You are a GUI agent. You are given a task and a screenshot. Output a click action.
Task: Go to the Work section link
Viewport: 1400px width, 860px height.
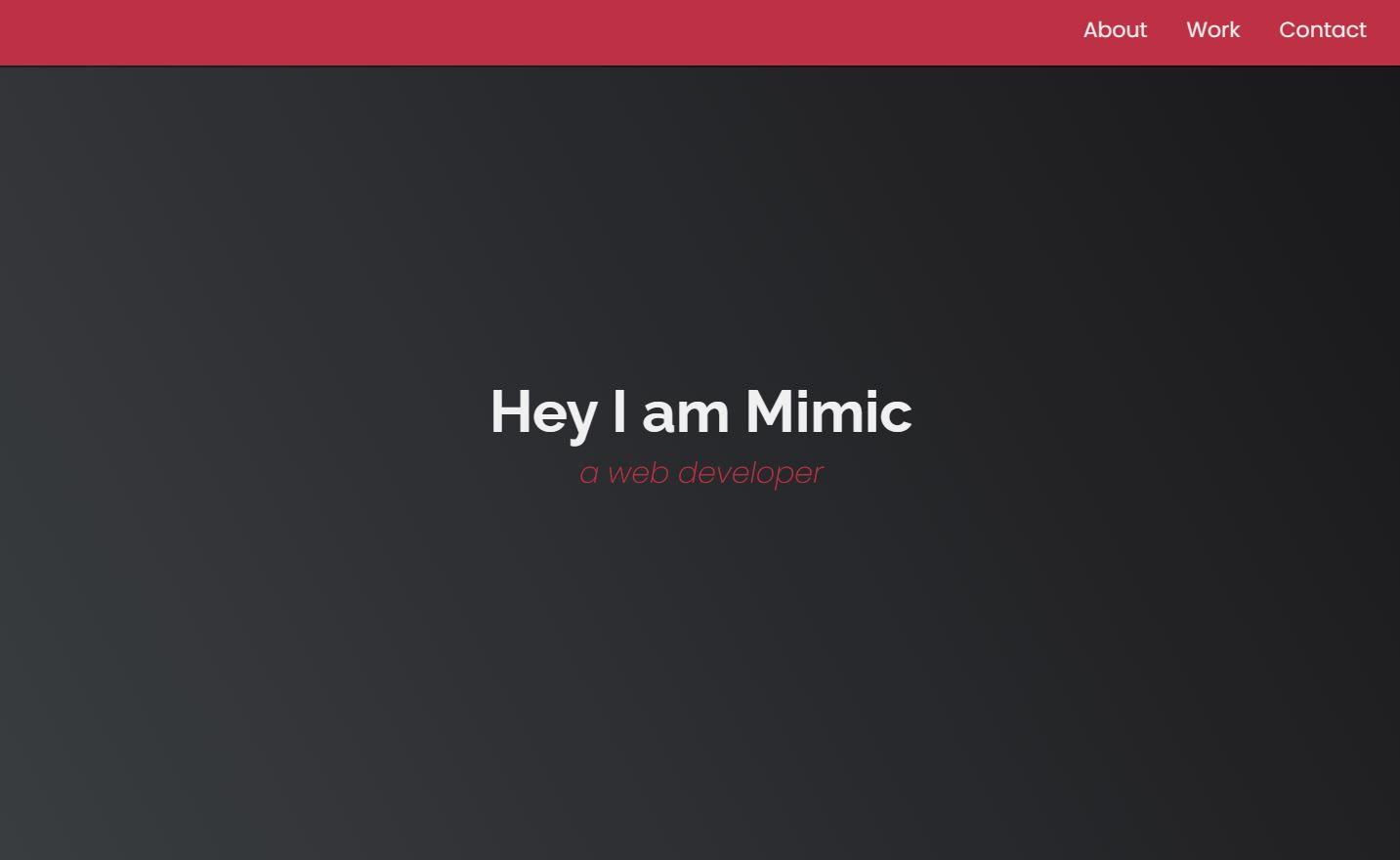pos(1212,30)
